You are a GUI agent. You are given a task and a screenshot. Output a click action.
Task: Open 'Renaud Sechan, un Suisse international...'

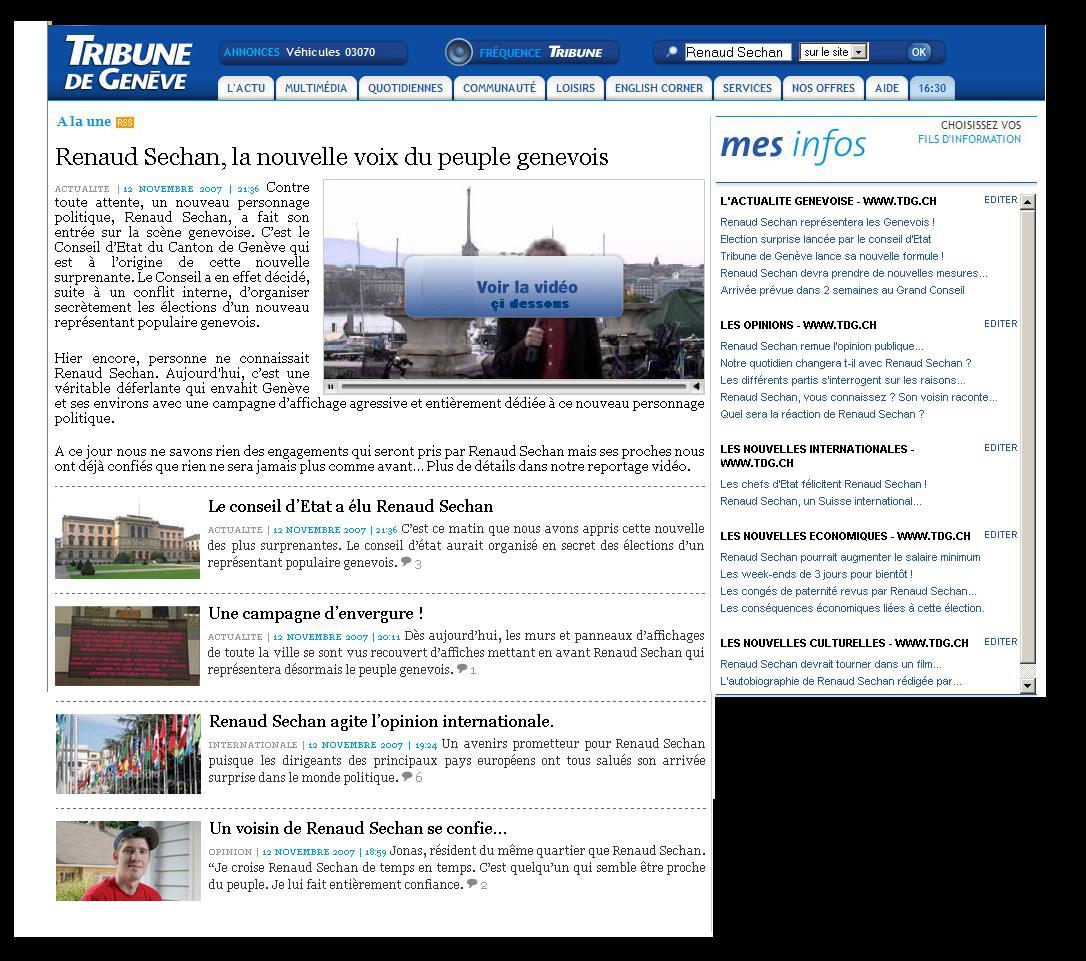pyautogui.click(x=821, y=501)
